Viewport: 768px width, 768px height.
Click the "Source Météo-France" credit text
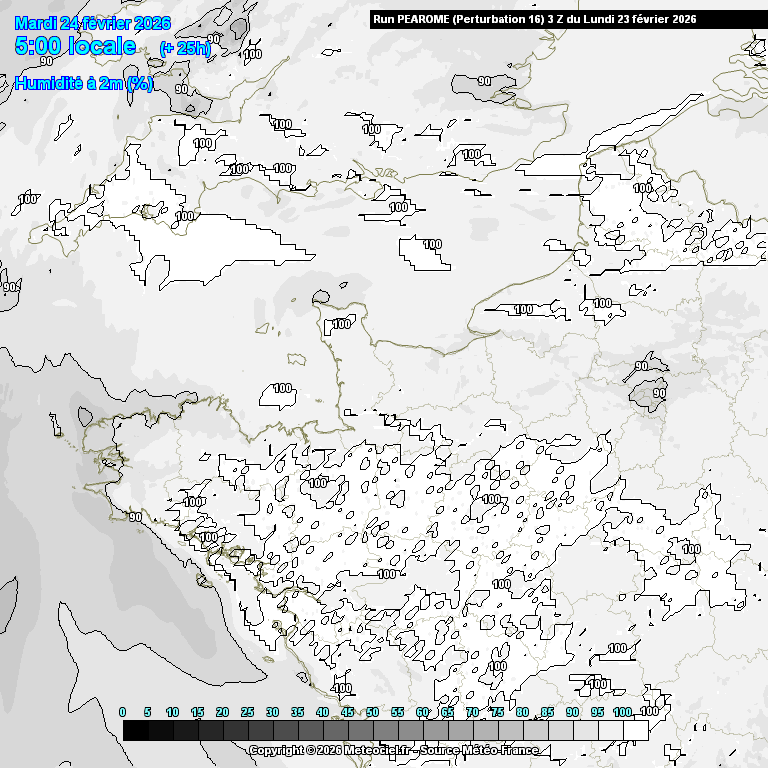[x=479, y=750]
